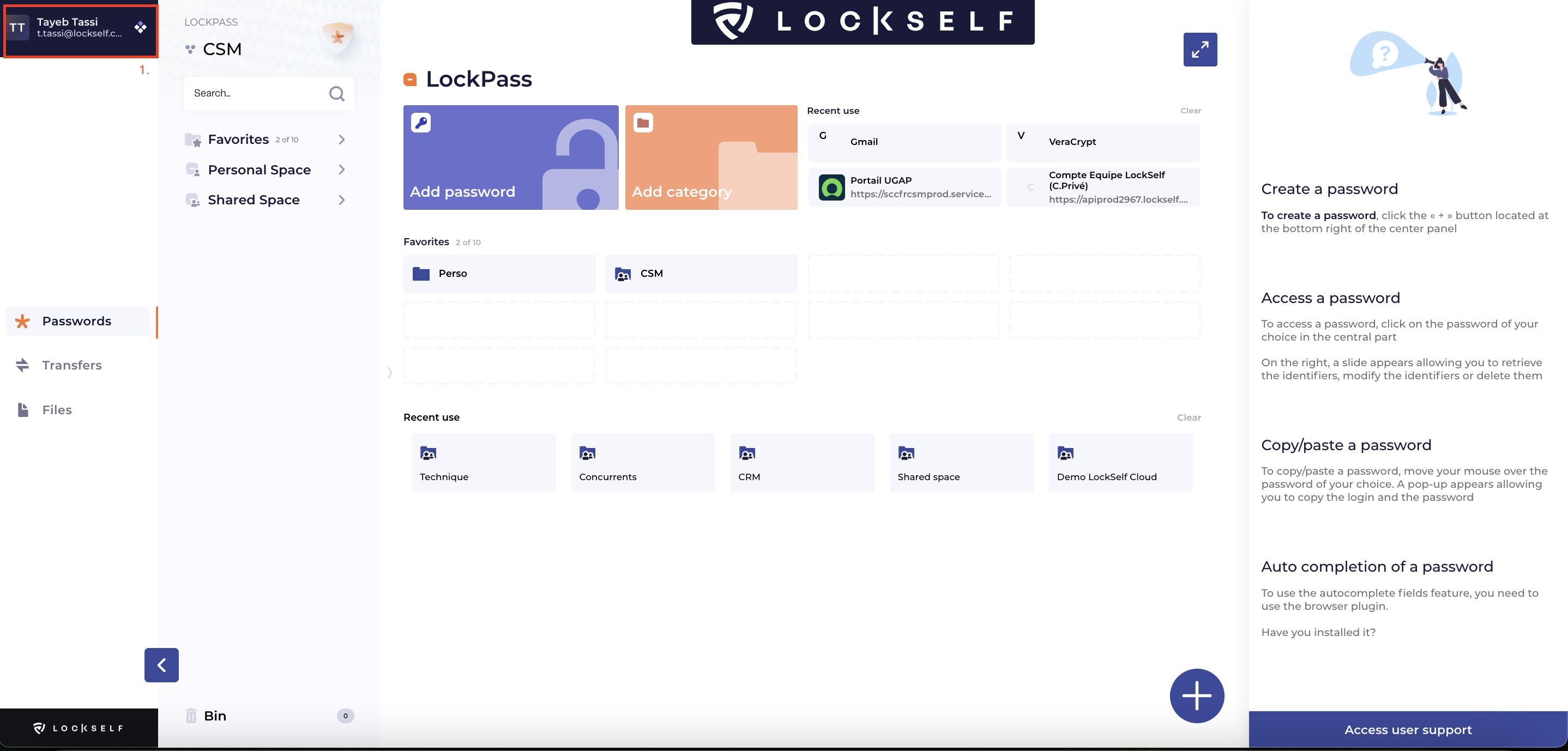This screenshot has width=1568, height=751.
Task: Click the Concurrents shared folder icon
Action: pos(587,453)
